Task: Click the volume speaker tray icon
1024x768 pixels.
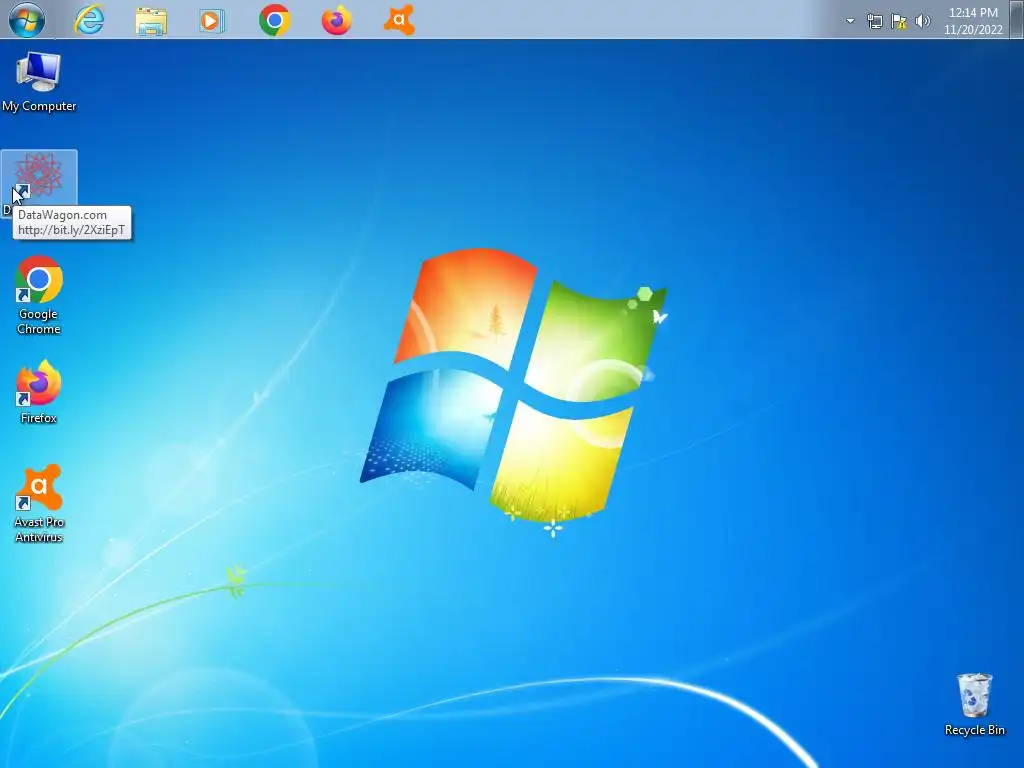Action: click(x=923, y=22)
